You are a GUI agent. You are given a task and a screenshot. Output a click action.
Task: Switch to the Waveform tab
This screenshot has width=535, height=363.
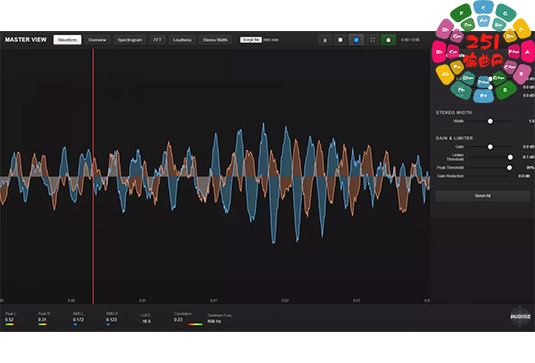pyautogui.click(x=67, y=40)
